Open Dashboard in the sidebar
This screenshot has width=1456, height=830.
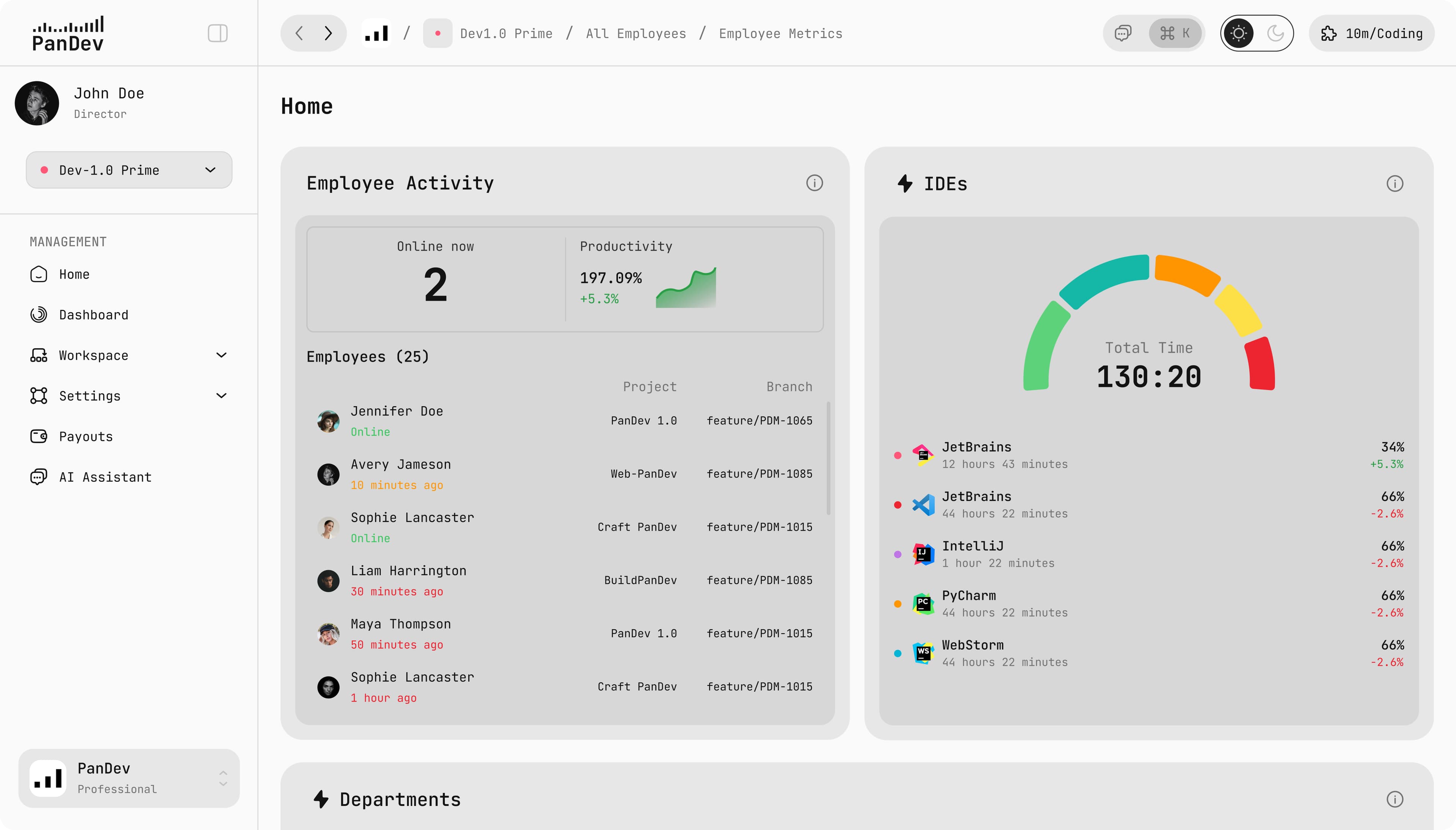point(94,315)
